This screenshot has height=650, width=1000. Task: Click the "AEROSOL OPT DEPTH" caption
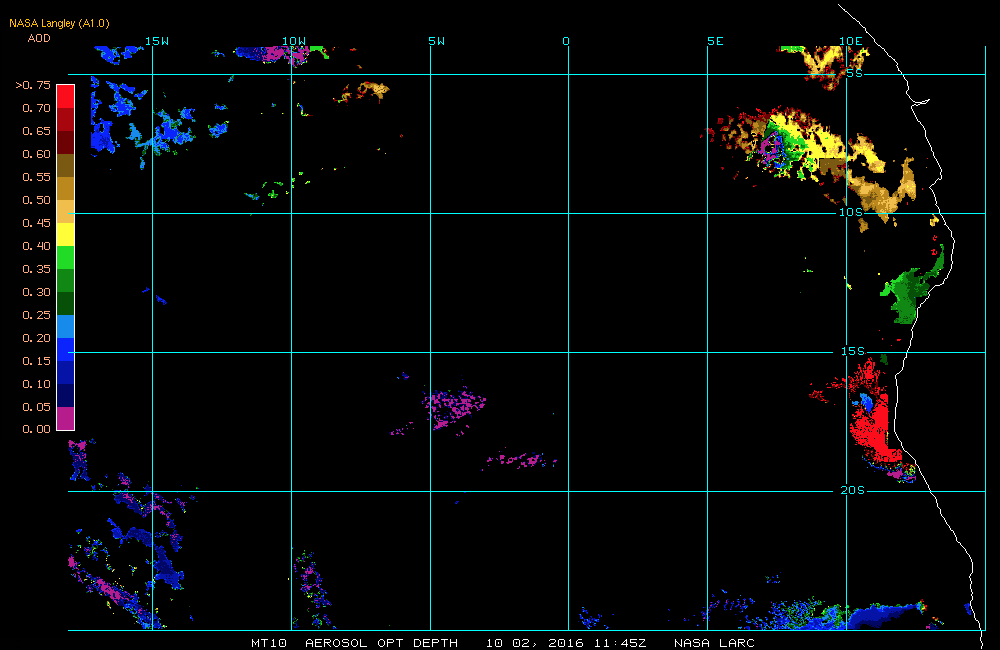point(381,643)
